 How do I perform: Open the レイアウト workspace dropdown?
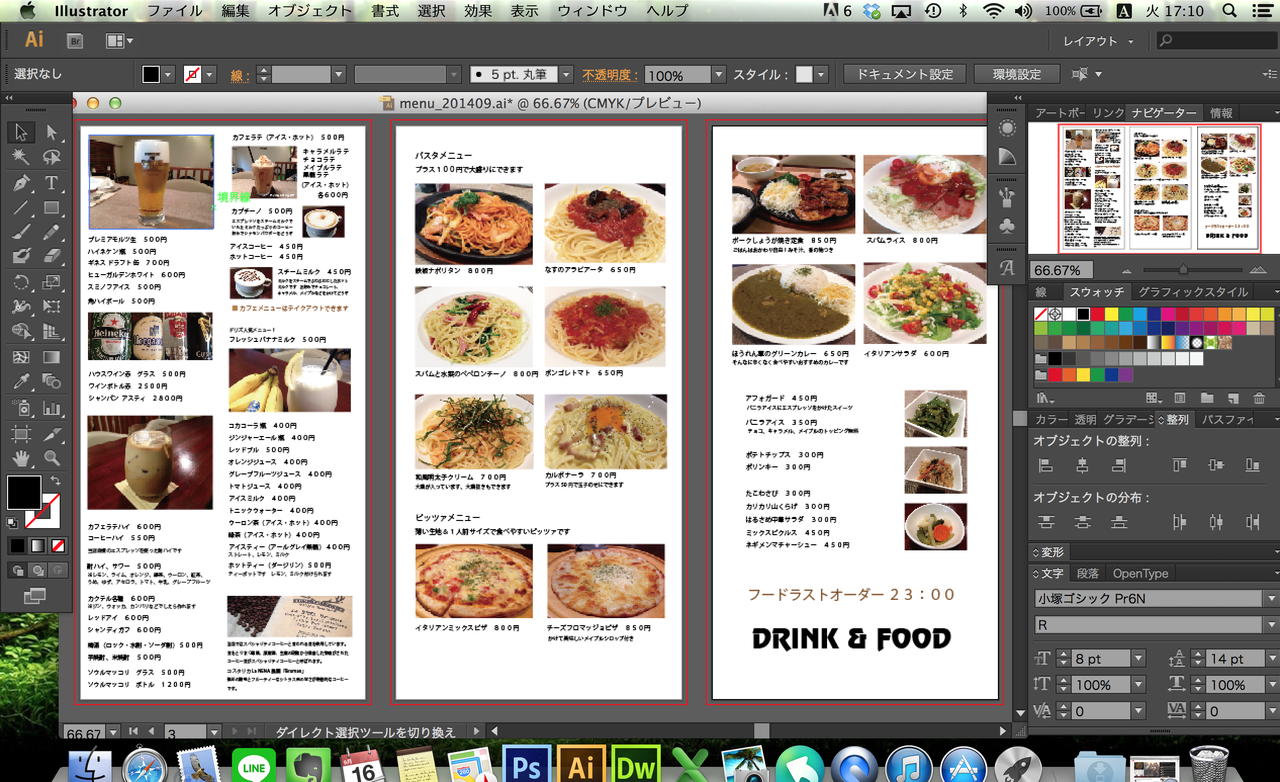pos(1098,41)
